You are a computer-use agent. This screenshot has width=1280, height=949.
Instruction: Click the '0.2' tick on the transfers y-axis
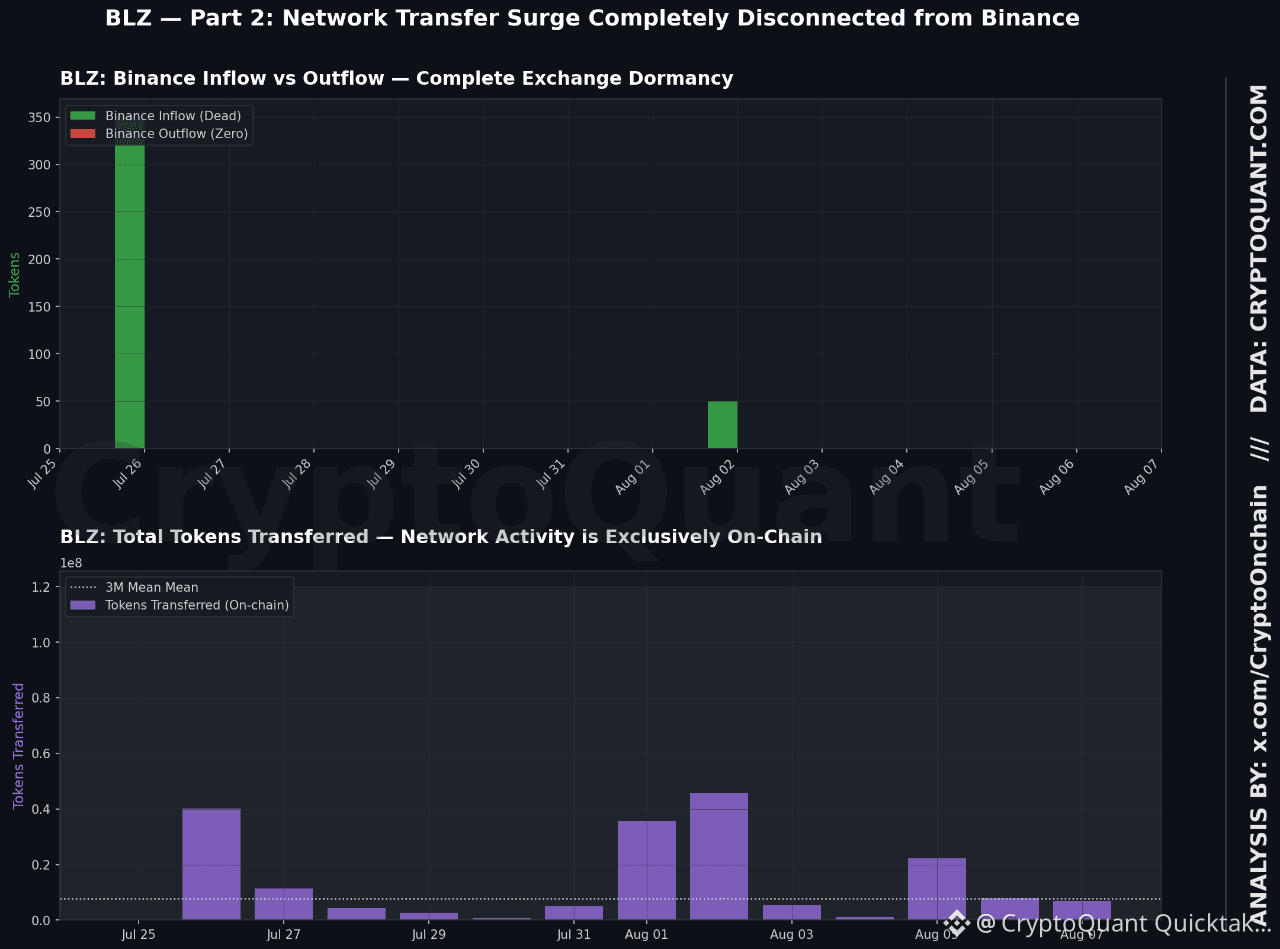(41, 864)
